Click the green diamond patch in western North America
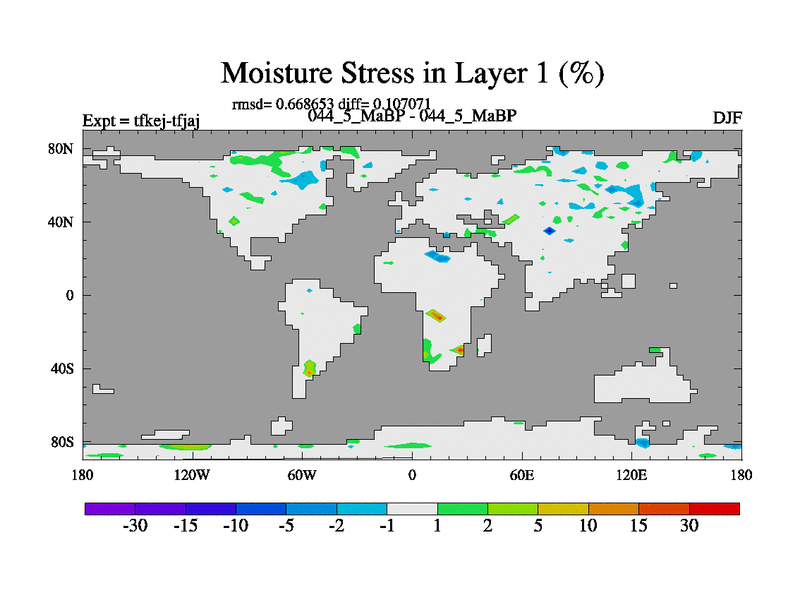The width and height of the screenshot is (800, 600). (x=234, y=221)
